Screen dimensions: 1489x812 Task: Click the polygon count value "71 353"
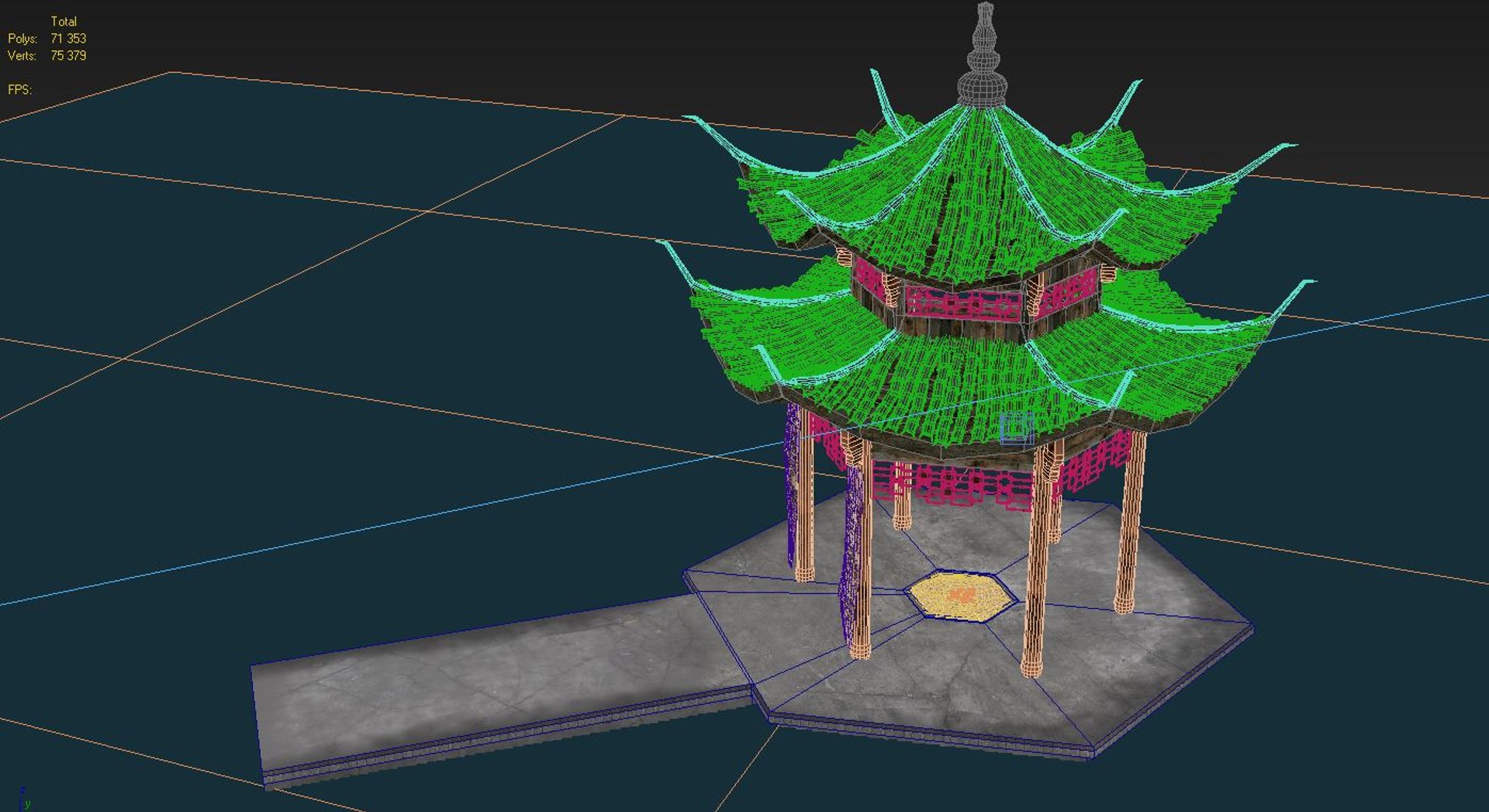[68, 39]
